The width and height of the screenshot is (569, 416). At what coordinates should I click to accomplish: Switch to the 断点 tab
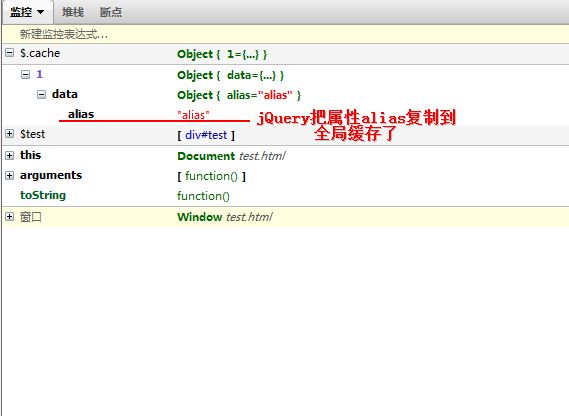click(x=111, y=12)
